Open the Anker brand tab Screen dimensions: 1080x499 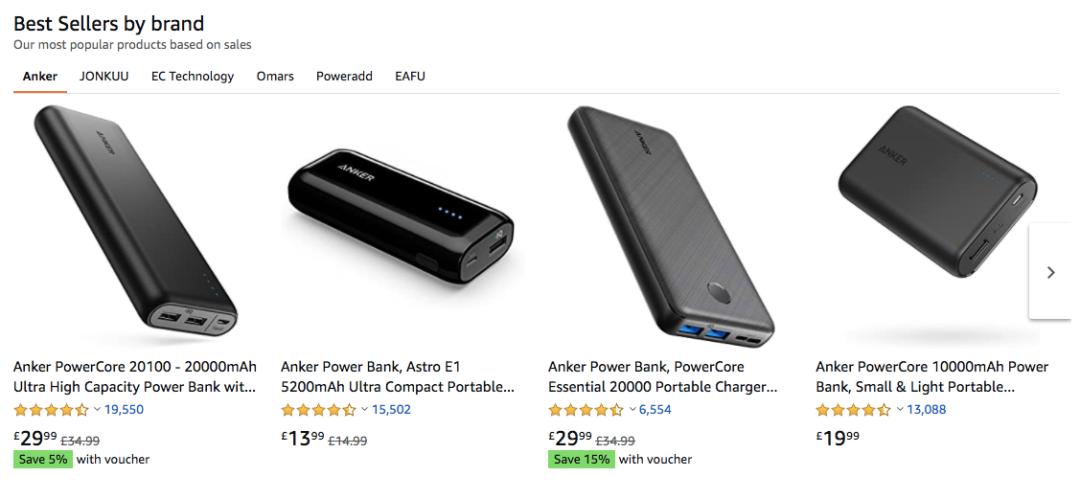[x=40, y=76]
